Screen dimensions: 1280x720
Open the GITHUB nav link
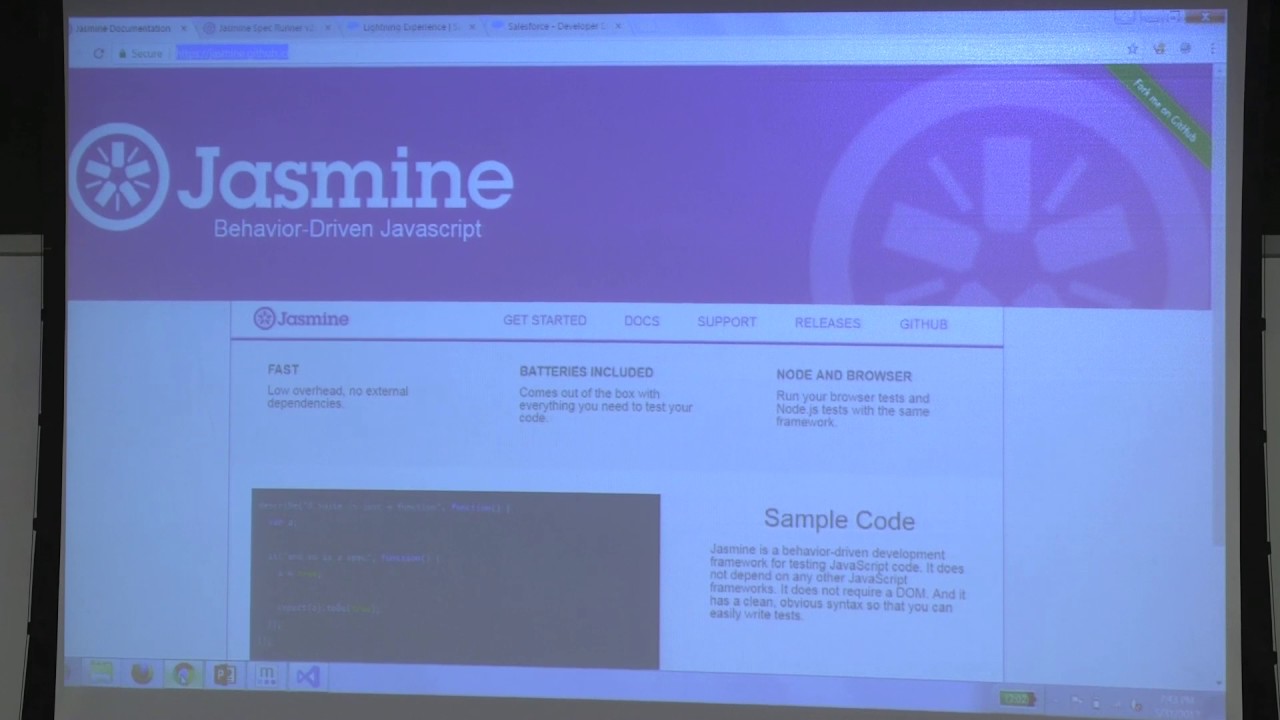pos(923,324)
